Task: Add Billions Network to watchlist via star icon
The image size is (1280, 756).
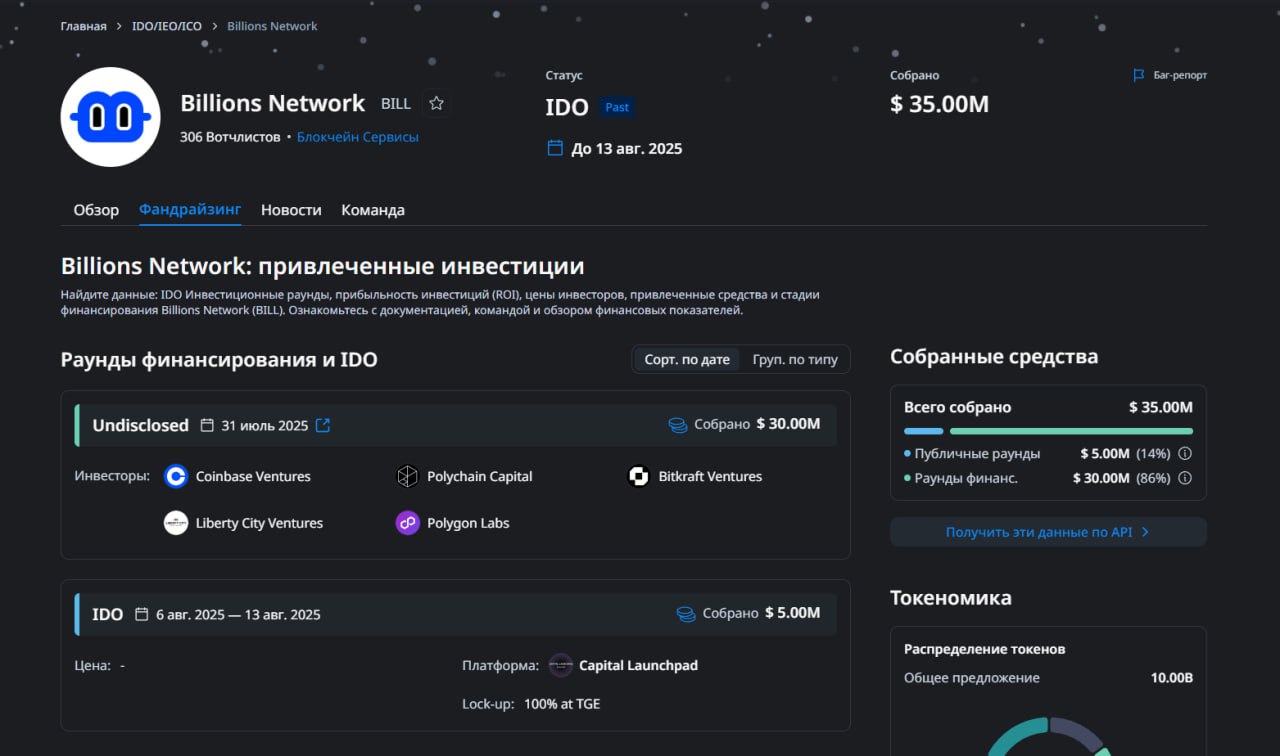Action: (436, 104)
